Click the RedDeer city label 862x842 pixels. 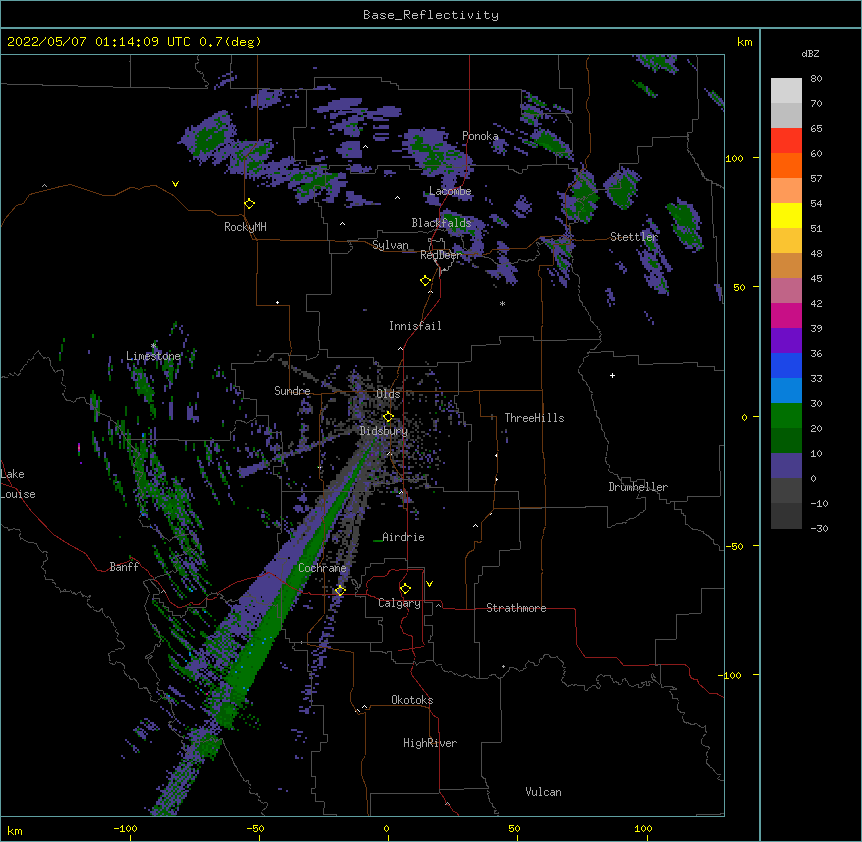coord(440,255)
